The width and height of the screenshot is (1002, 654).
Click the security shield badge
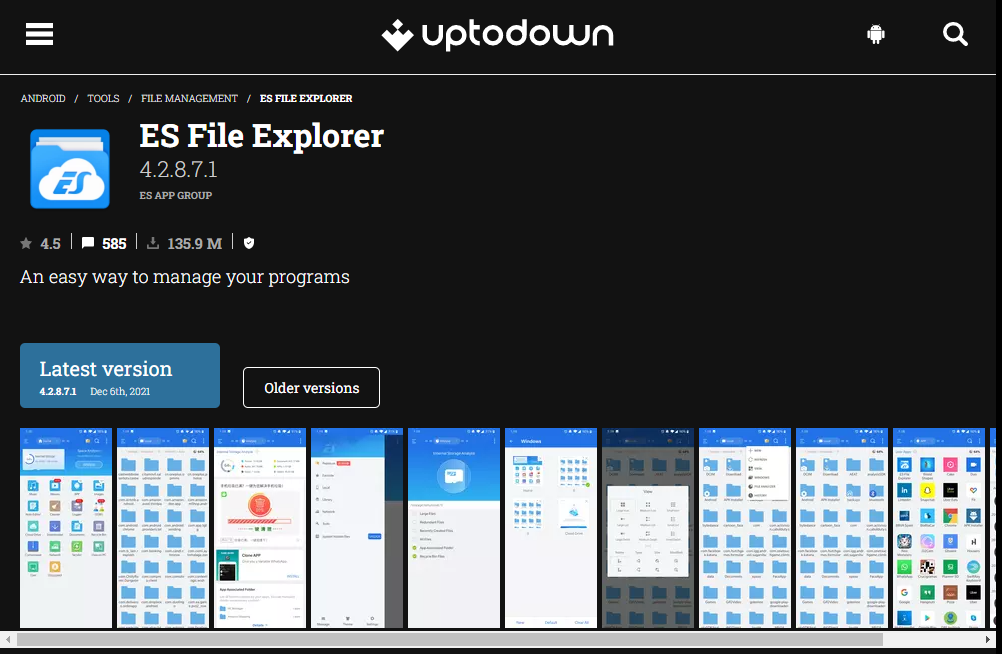[x=249, y=243]
